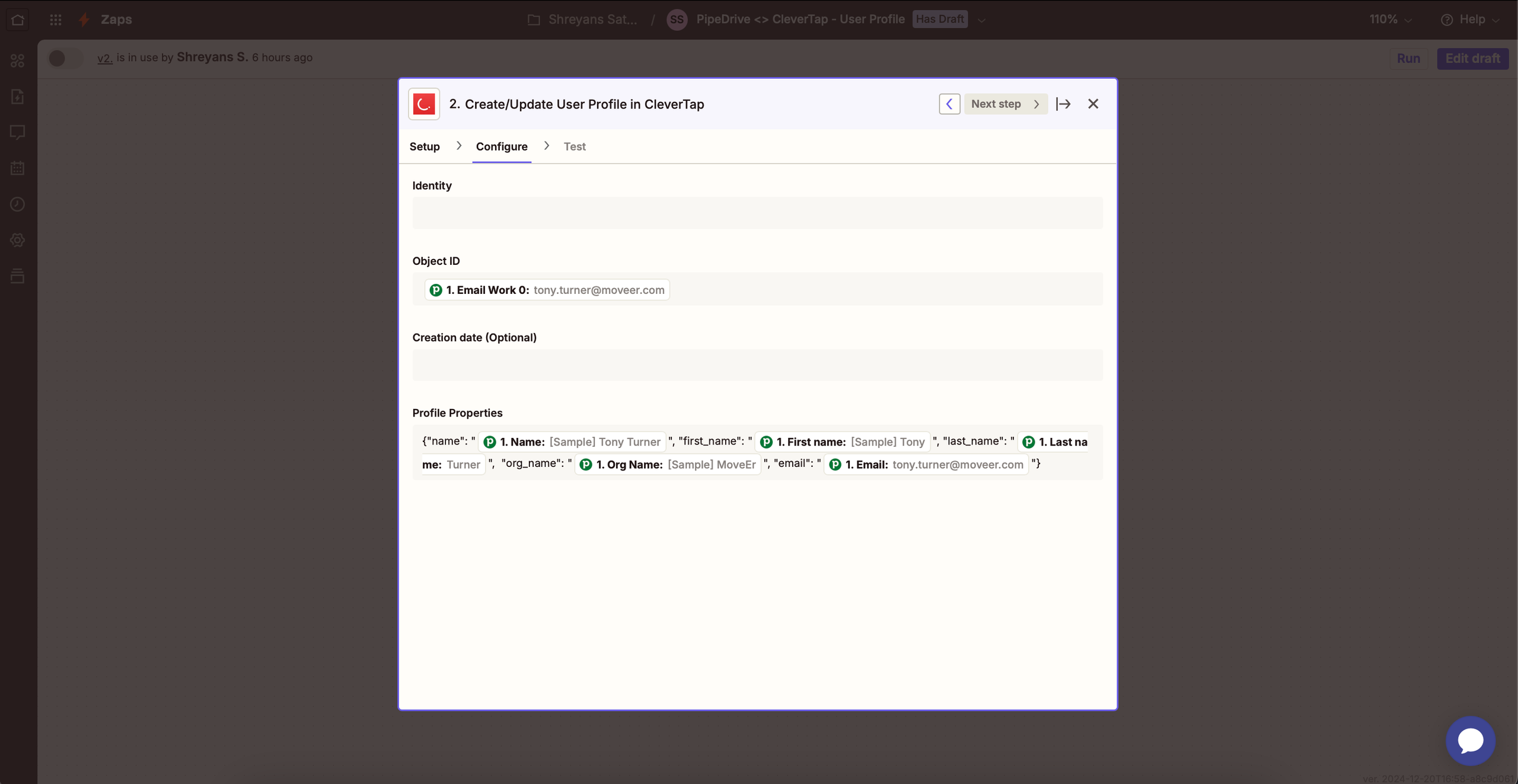1518x784 pixels.
Task: Click the Run button
Action: [1408, 59]
